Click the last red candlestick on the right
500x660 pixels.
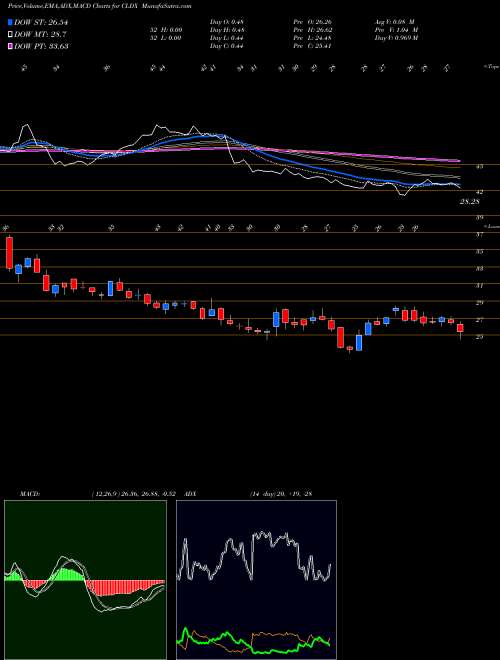point(460,328)
